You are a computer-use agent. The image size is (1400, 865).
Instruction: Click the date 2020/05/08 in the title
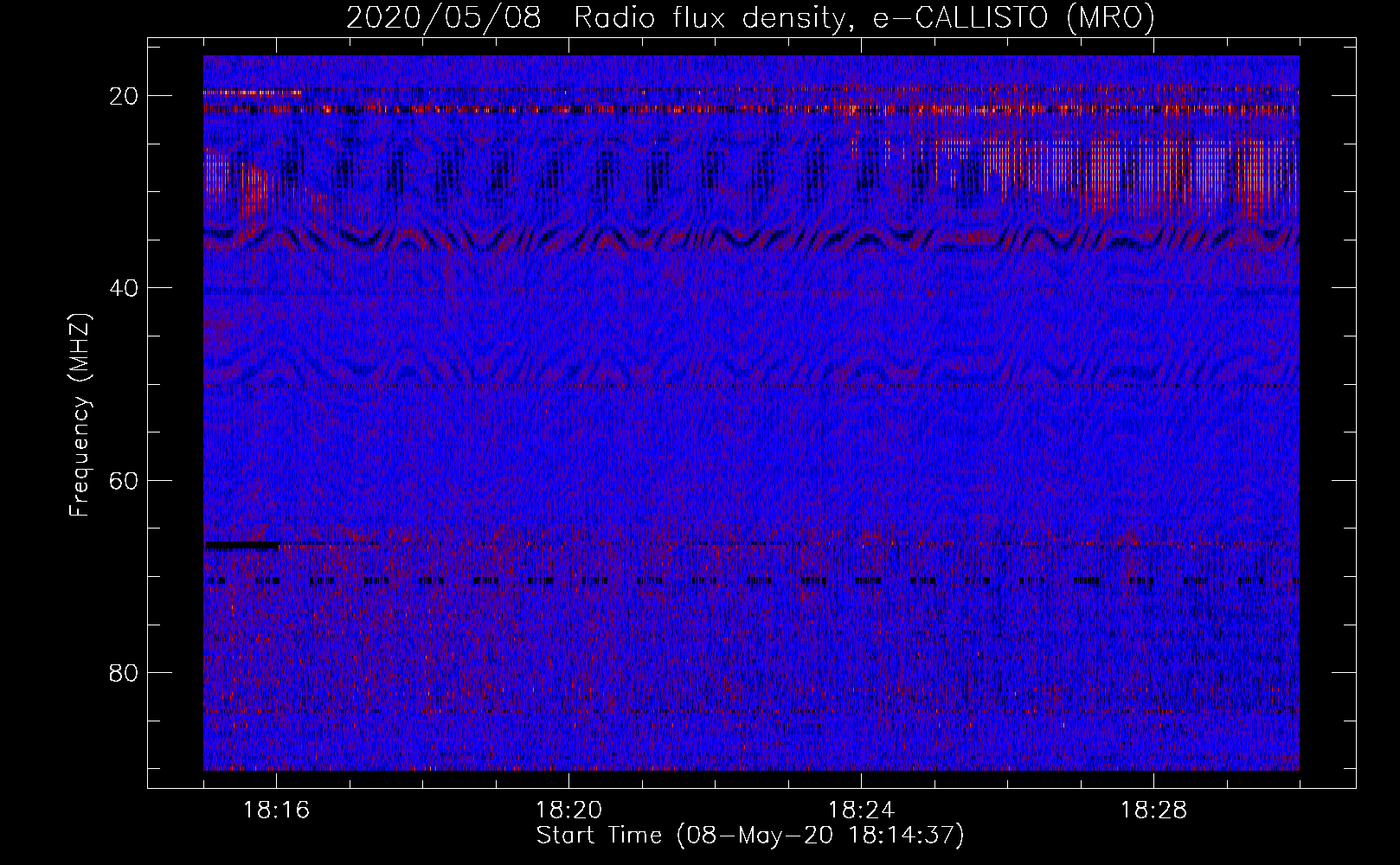click(443, 18)
